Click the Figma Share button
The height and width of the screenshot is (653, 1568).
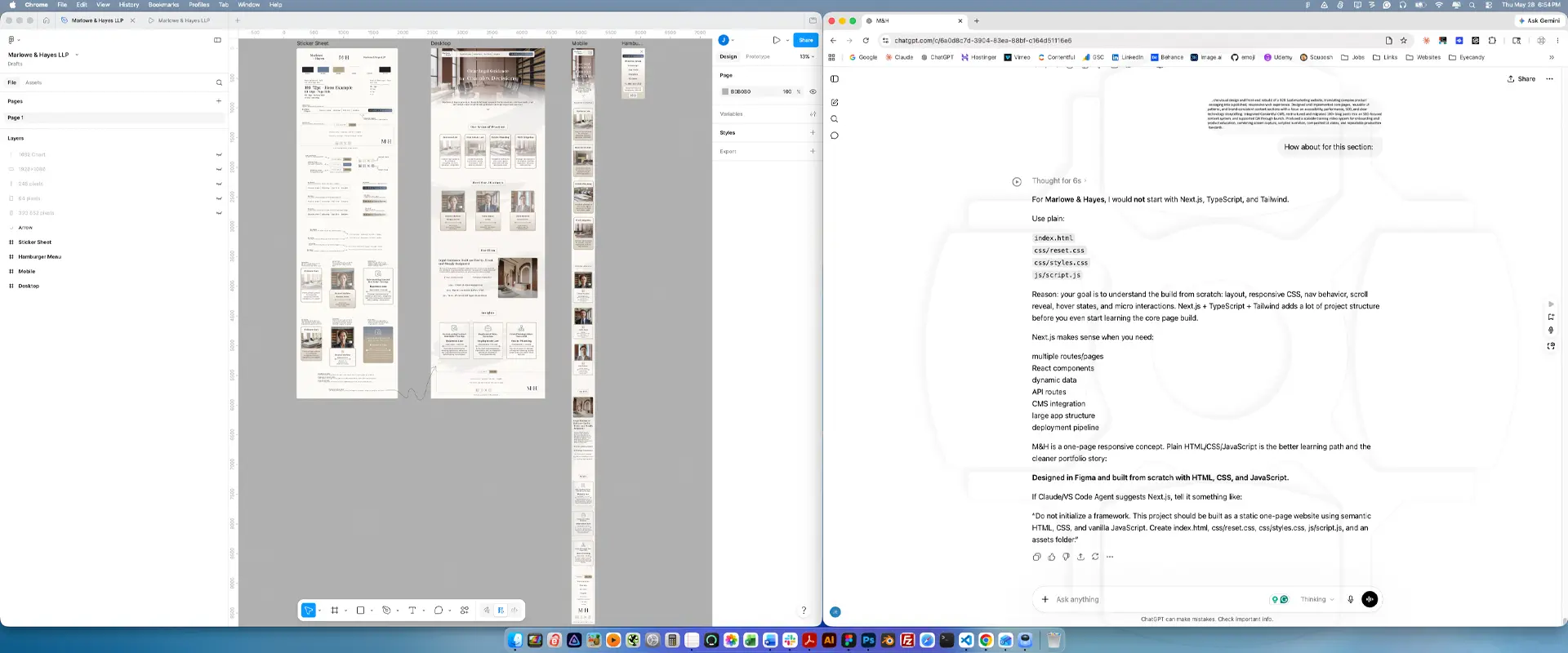point(806,40)
